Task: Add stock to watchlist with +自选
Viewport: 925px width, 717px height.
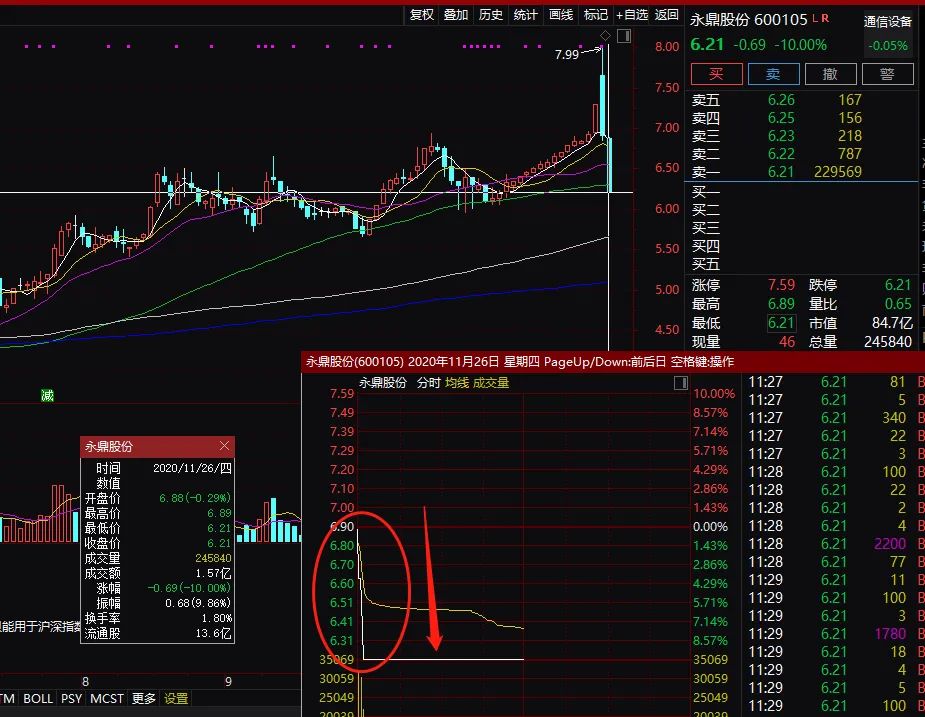Action: pos(632,15)
